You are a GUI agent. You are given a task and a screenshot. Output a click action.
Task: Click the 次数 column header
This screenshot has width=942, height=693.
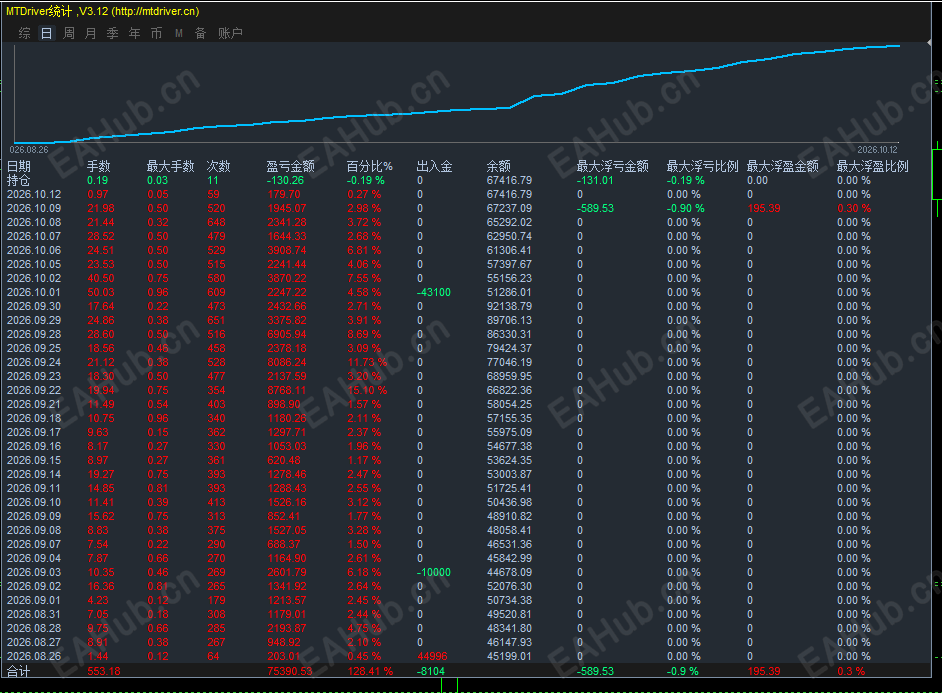[219, 166]
